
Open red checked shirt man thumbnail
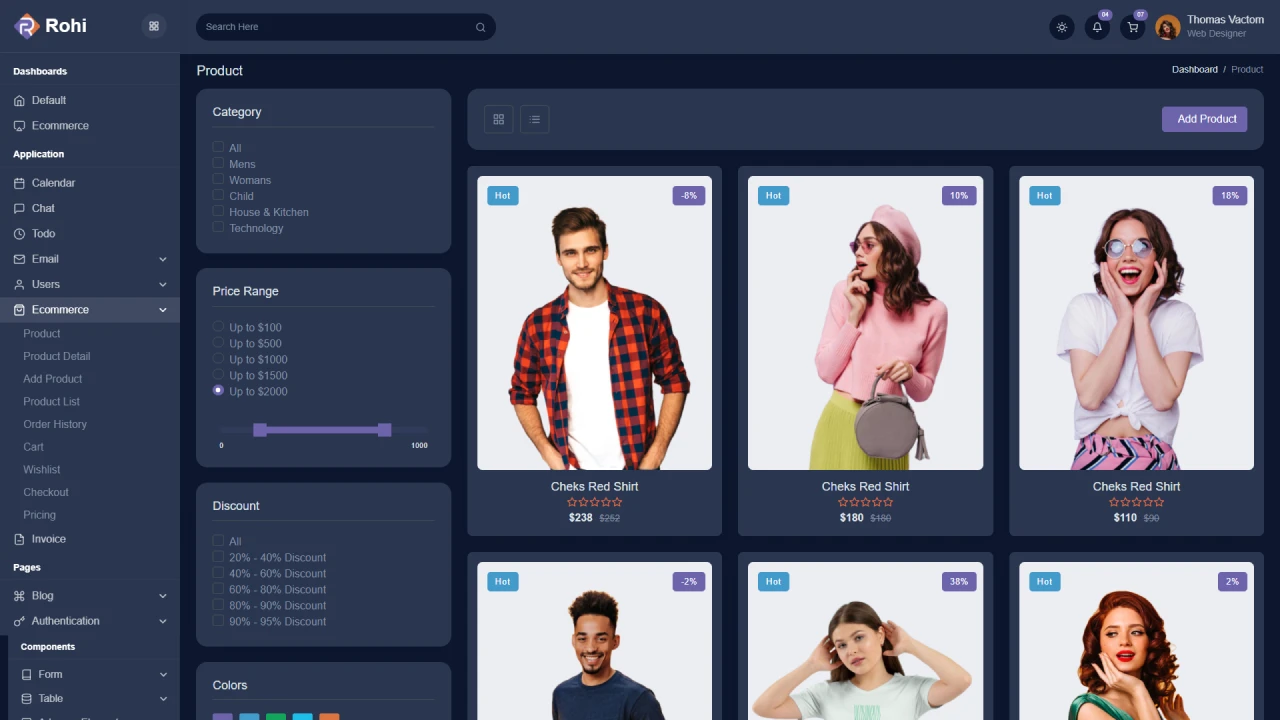tap(594, 323)
